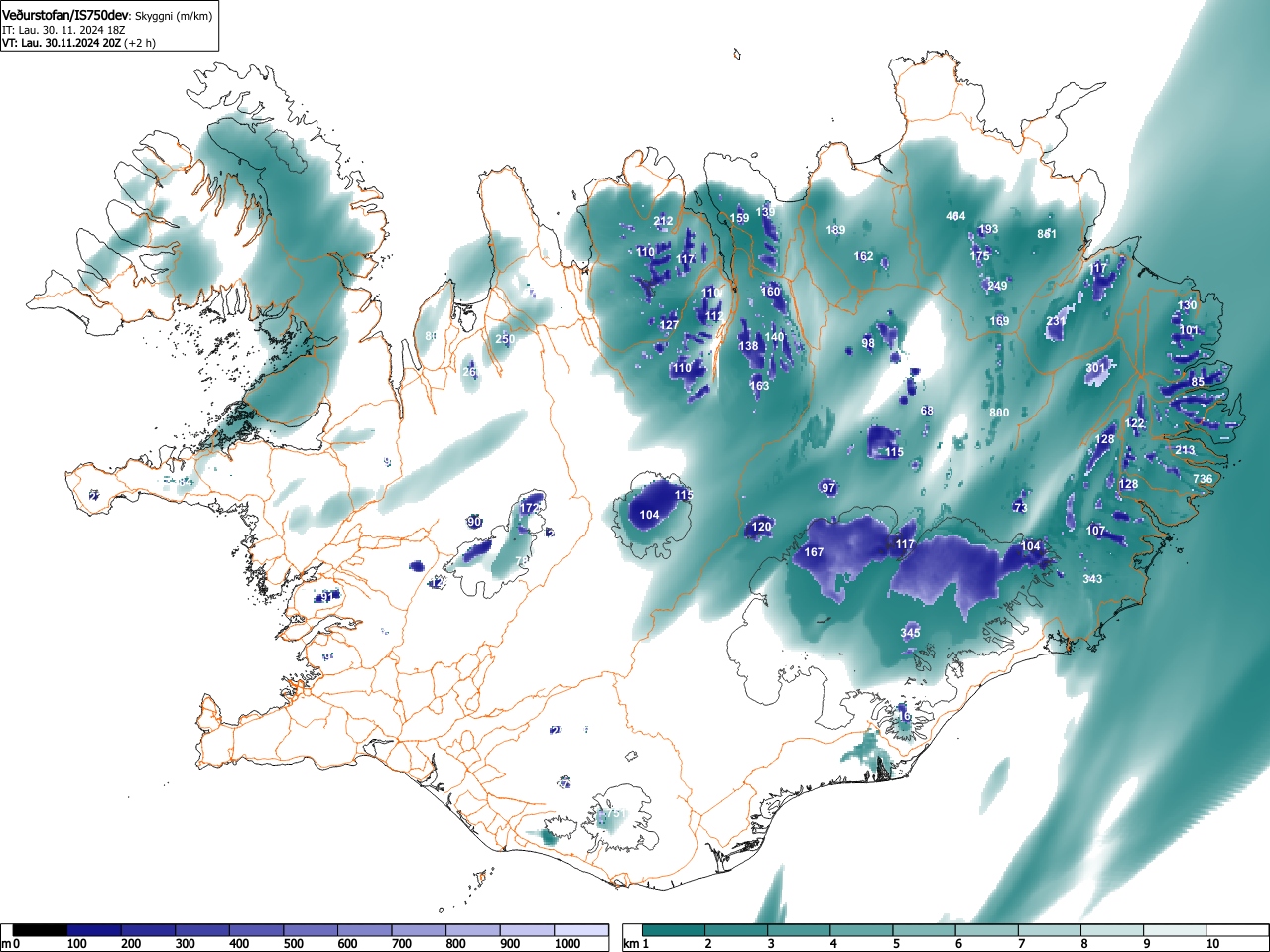Click the visibility value '343'
Screen dimensions: 1270x952
(x=1092, y=579)
